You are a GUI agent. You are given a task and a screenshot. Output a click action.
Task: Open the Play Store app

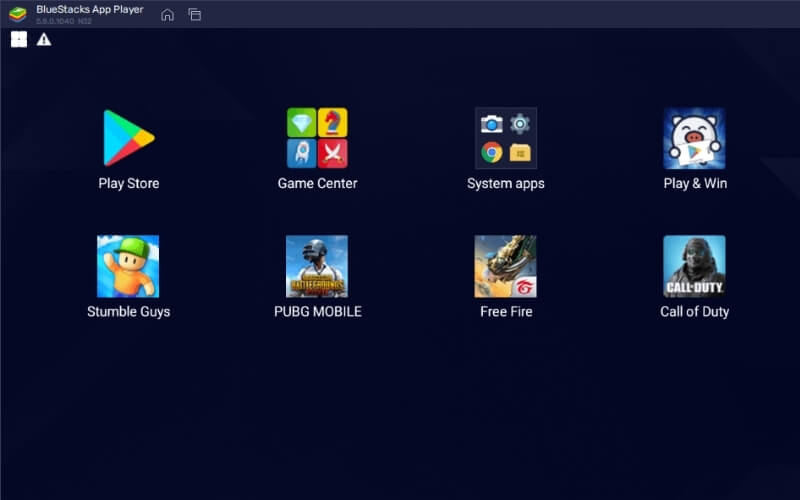(129, 138)
